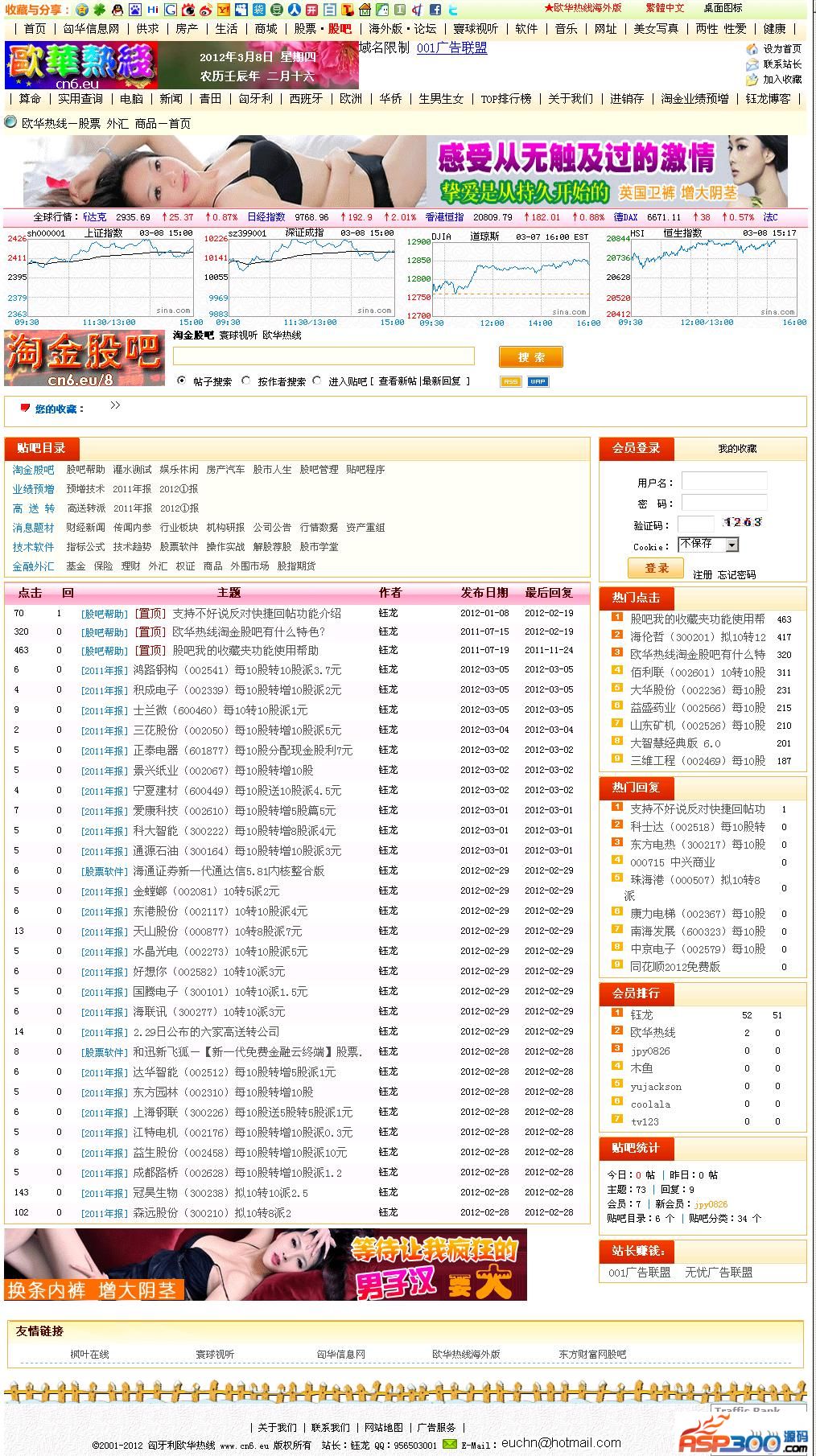The height and width of the screenshot is (1456, 816).
Task: Open member yujackson in 会员排行
Action: [x=656, y=1087]
